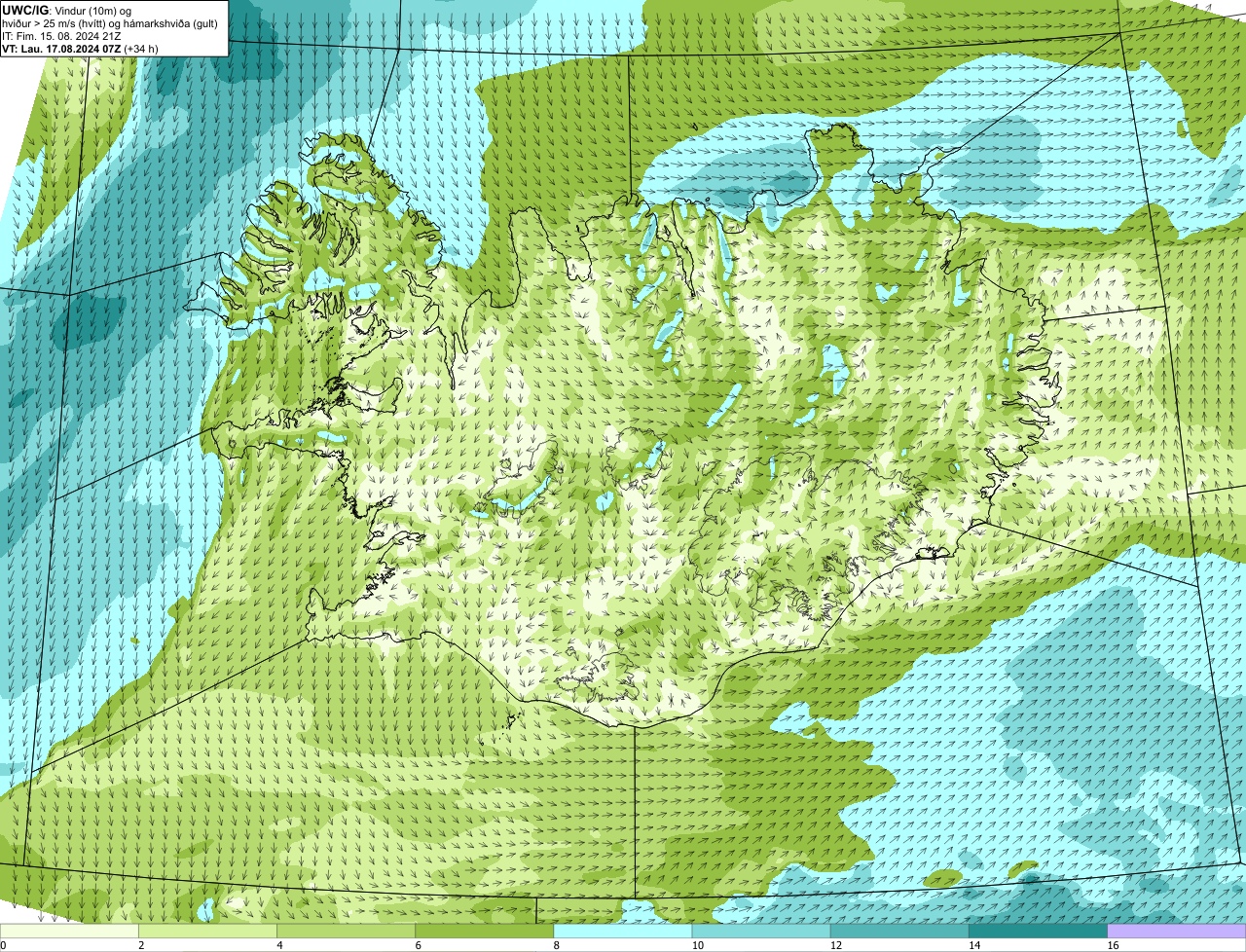
Task: Click the light green 2–4 legend swatch
Action: pyautogui.click(x=208, y=931)
